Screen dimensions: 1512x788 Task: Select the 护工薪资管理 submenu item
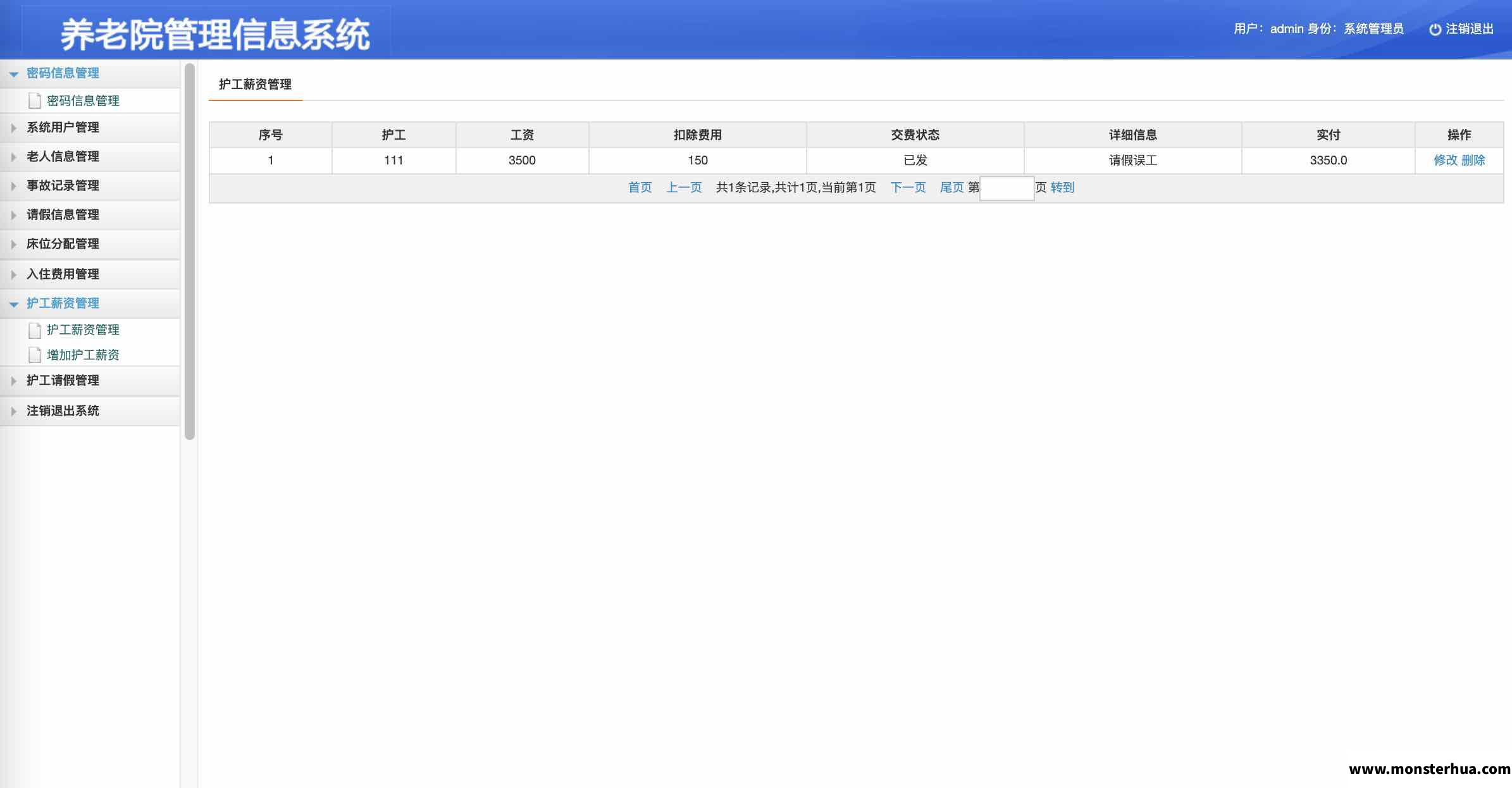pos(83,330)
